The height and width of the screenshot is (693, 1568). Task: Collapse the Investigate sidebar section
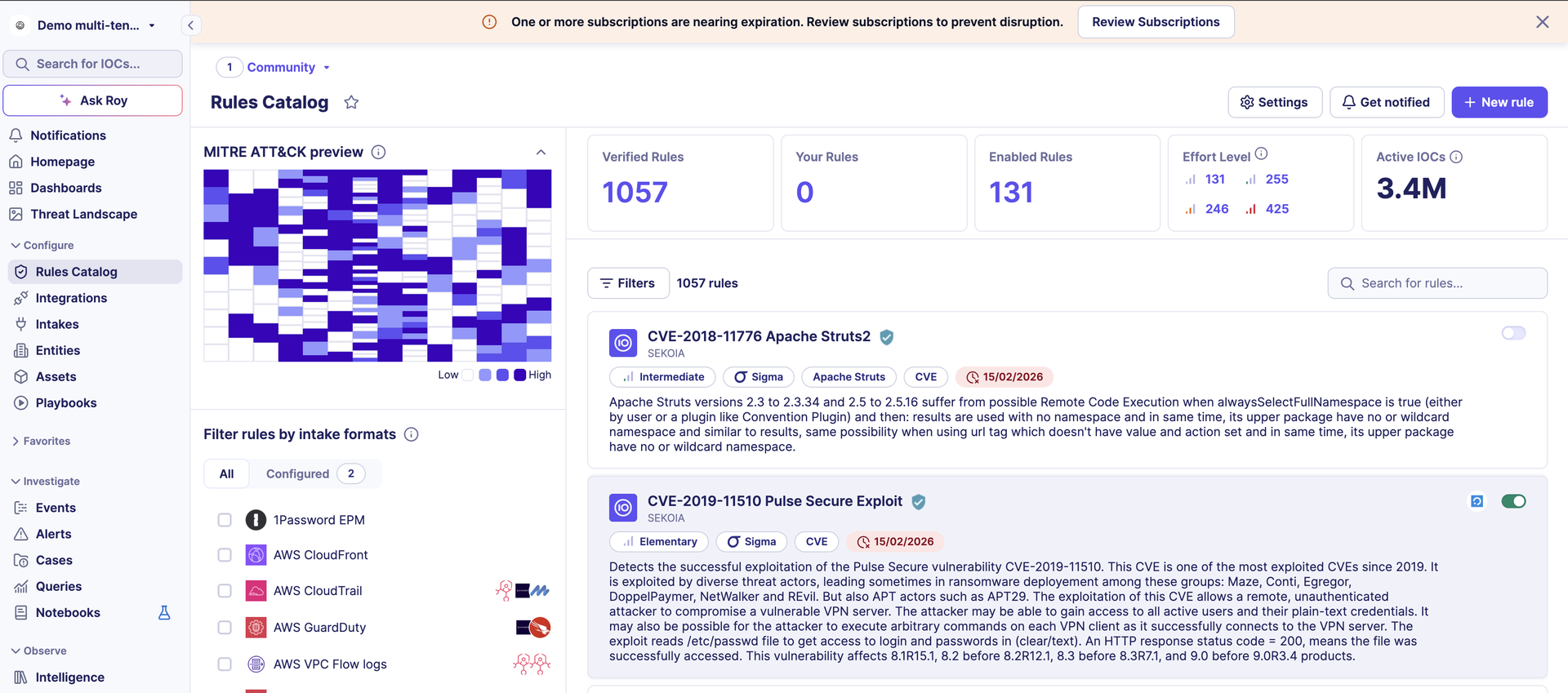point(45,482)
